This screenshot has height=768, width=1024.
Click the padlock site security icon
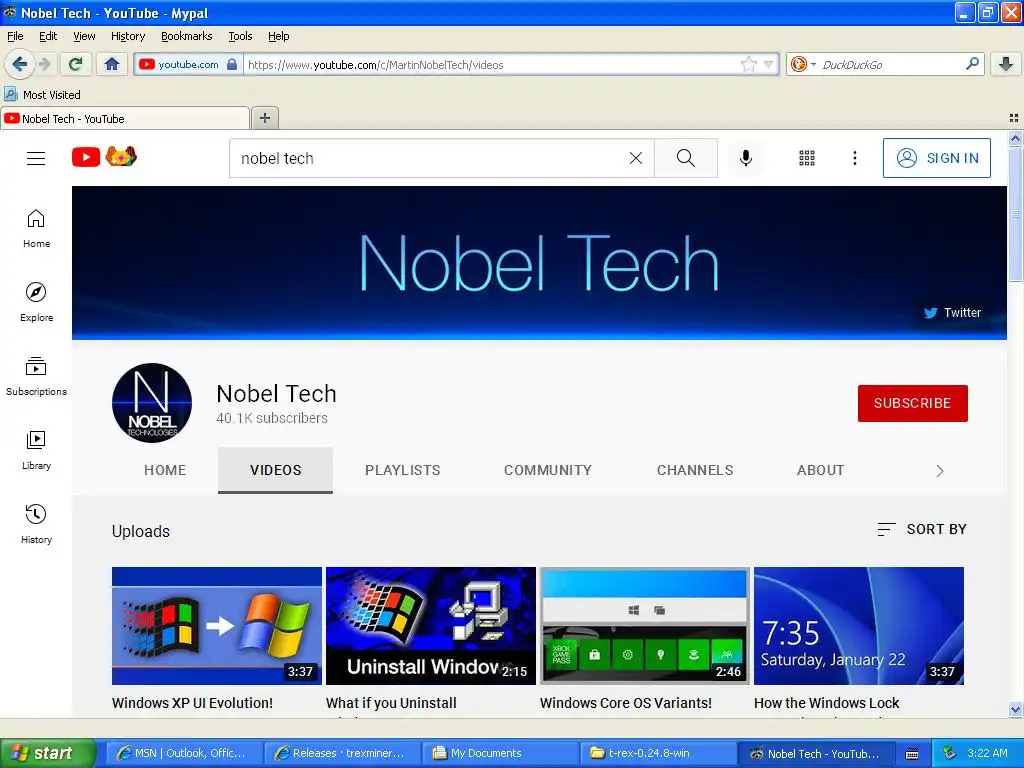pos(231,64)
